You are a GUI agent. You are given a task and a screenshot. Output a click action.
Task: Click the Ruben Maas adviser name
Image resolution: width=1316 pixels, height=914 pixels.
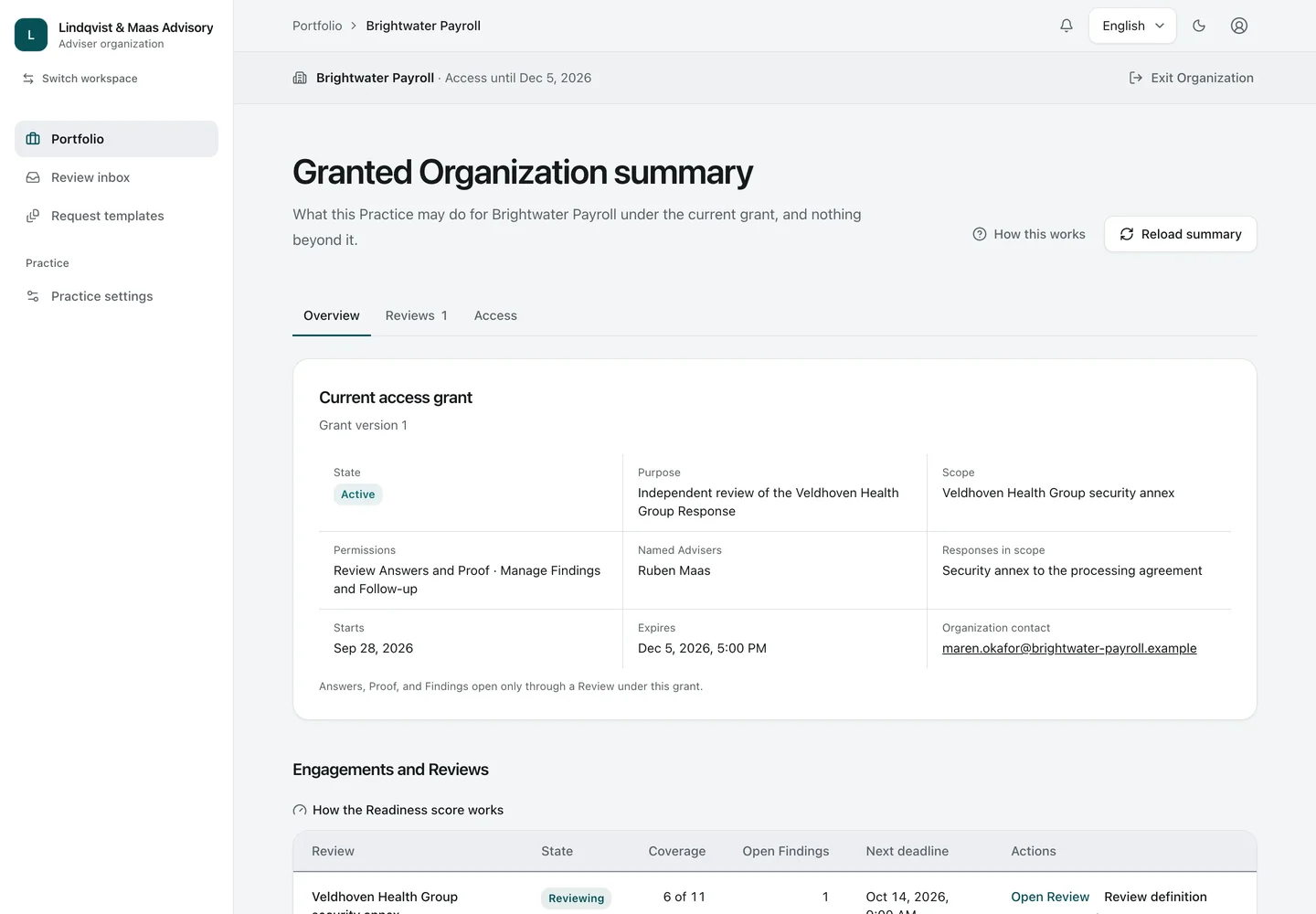[x=674, y=570]
